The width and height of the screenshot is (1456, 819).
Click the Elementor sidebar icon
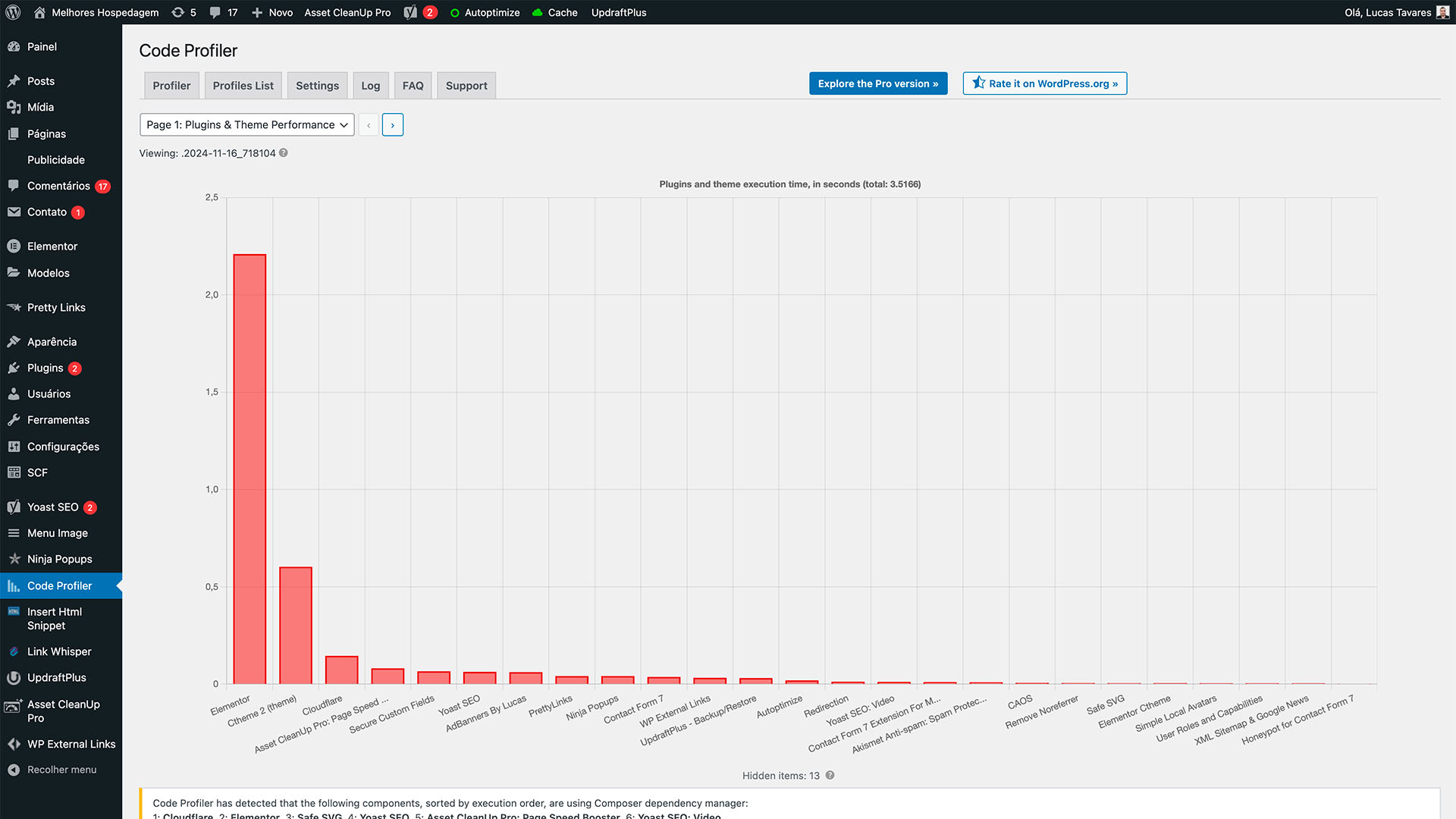pos(14,246)
